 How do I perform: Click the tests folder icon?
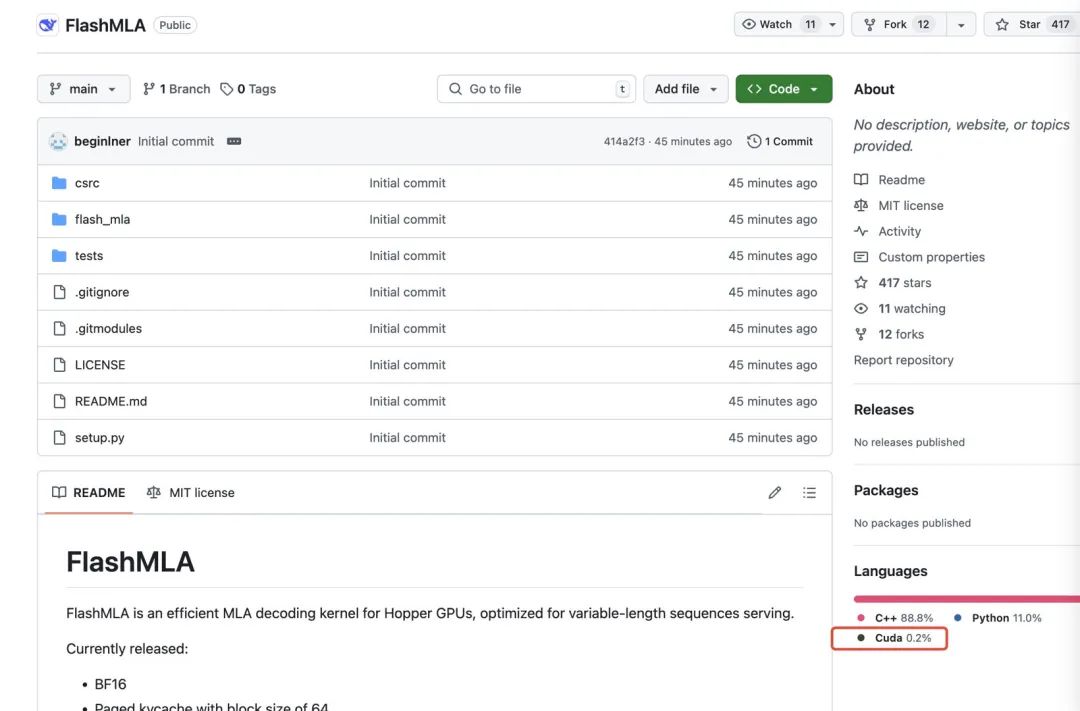pyautogui.click(x=59, y=256)
